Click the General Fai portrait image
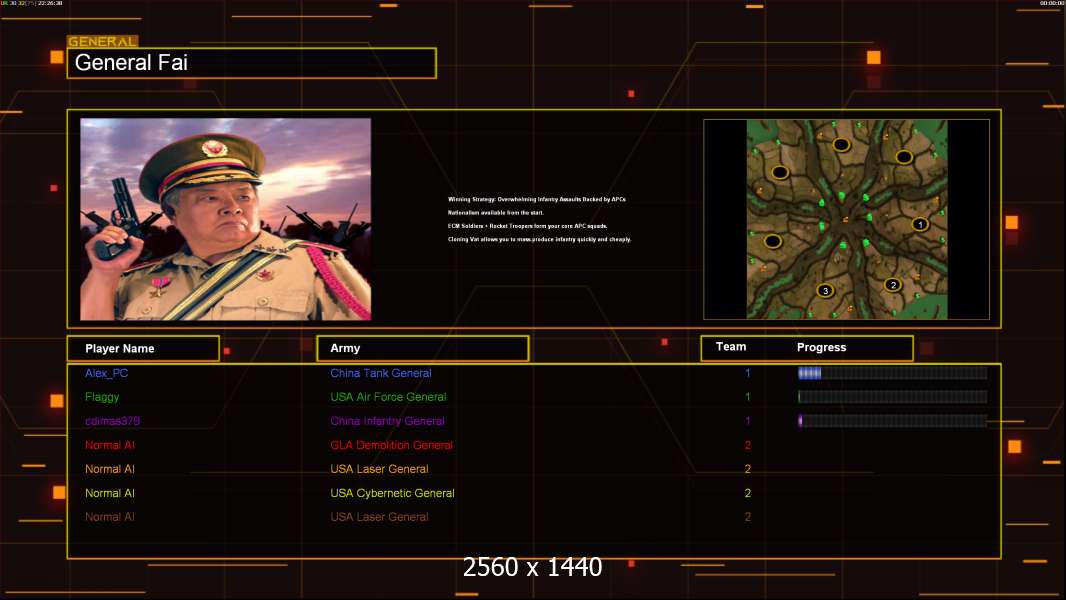The width and height of the screenshot is (1066, 600). [x=225, y=219]
